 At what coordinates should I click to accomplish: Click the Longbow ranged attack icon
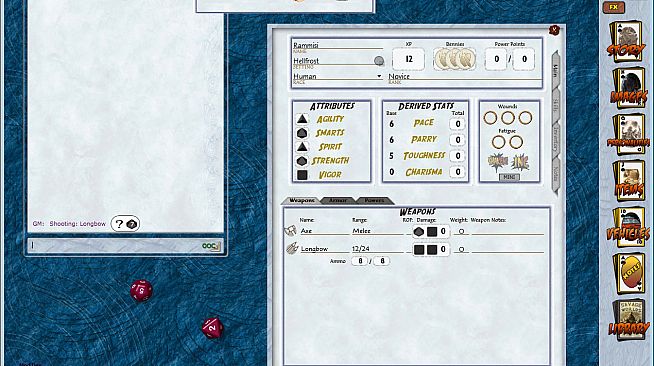(x=292, y=248)
